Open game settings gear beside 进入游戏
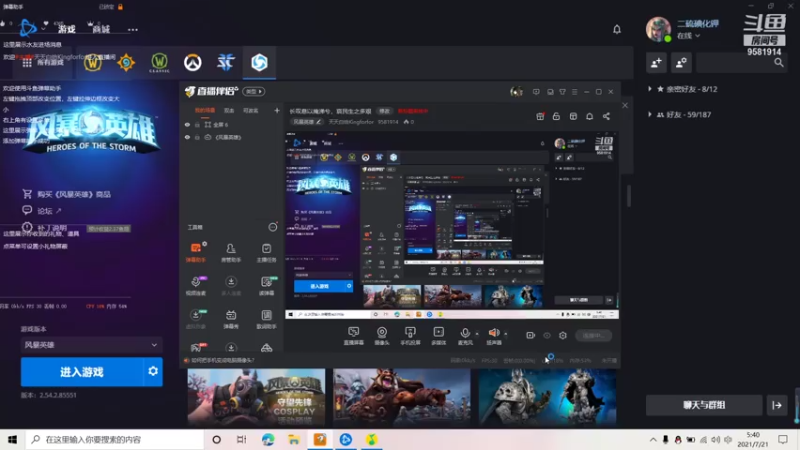 click(x=153, y=371)
